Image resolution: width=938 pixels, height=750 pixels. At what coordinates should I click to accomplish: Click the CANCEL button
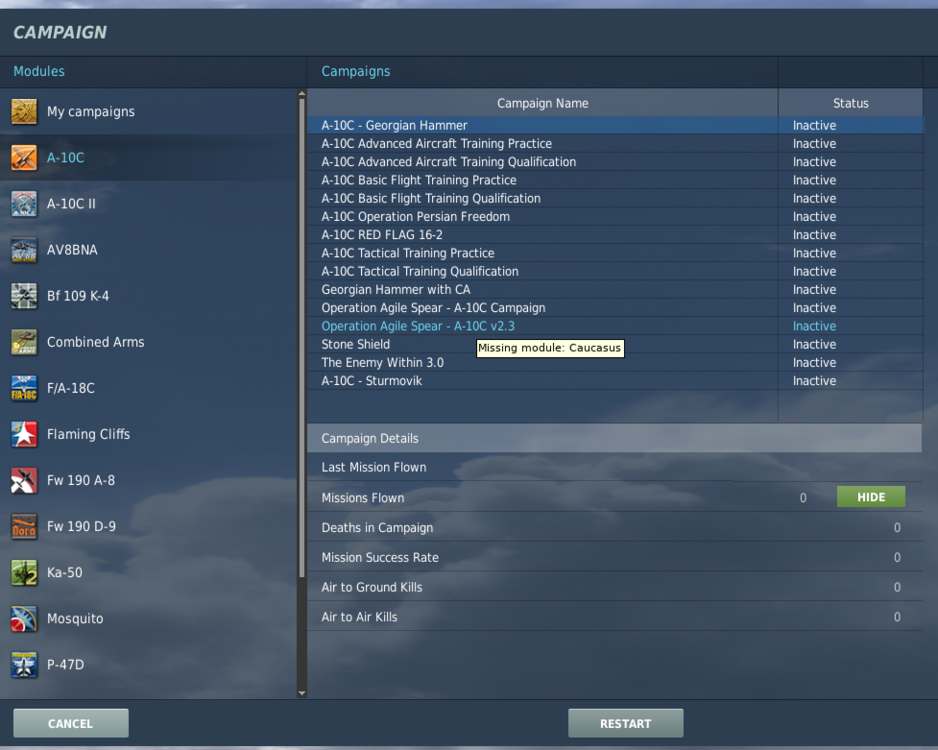click(71, 723)
